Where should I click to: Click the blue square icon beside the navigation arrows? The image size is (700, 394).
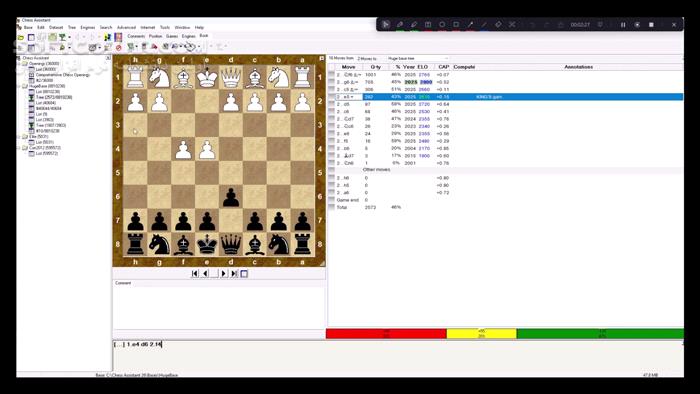tap(244, 274)
